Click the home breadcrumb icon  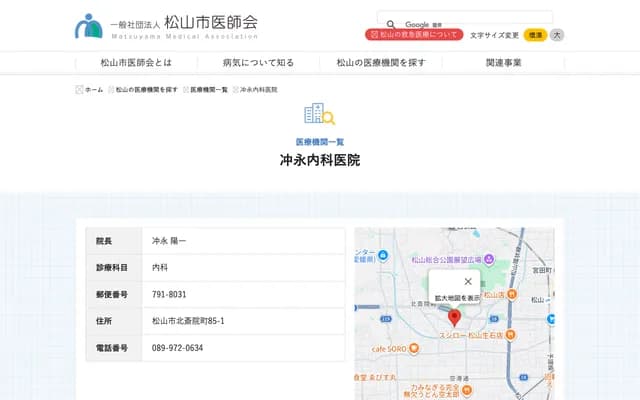[80, 89]
